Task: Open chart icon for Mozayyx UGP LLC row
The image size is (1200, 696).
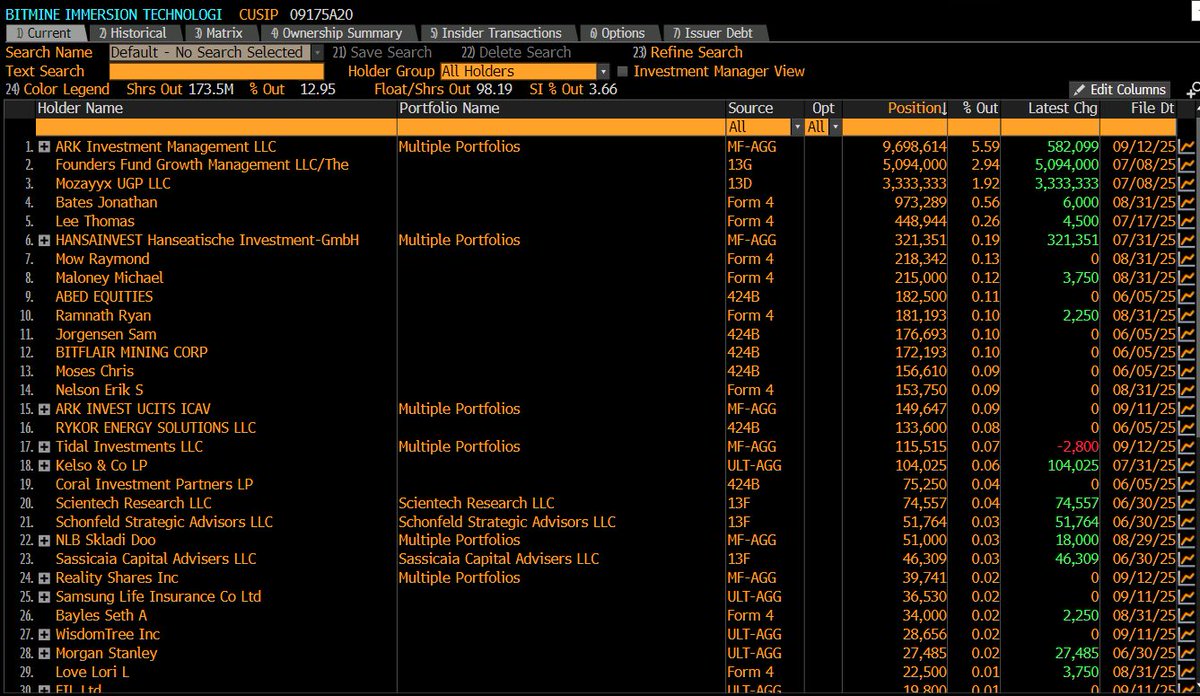Action: (1188, 184)
